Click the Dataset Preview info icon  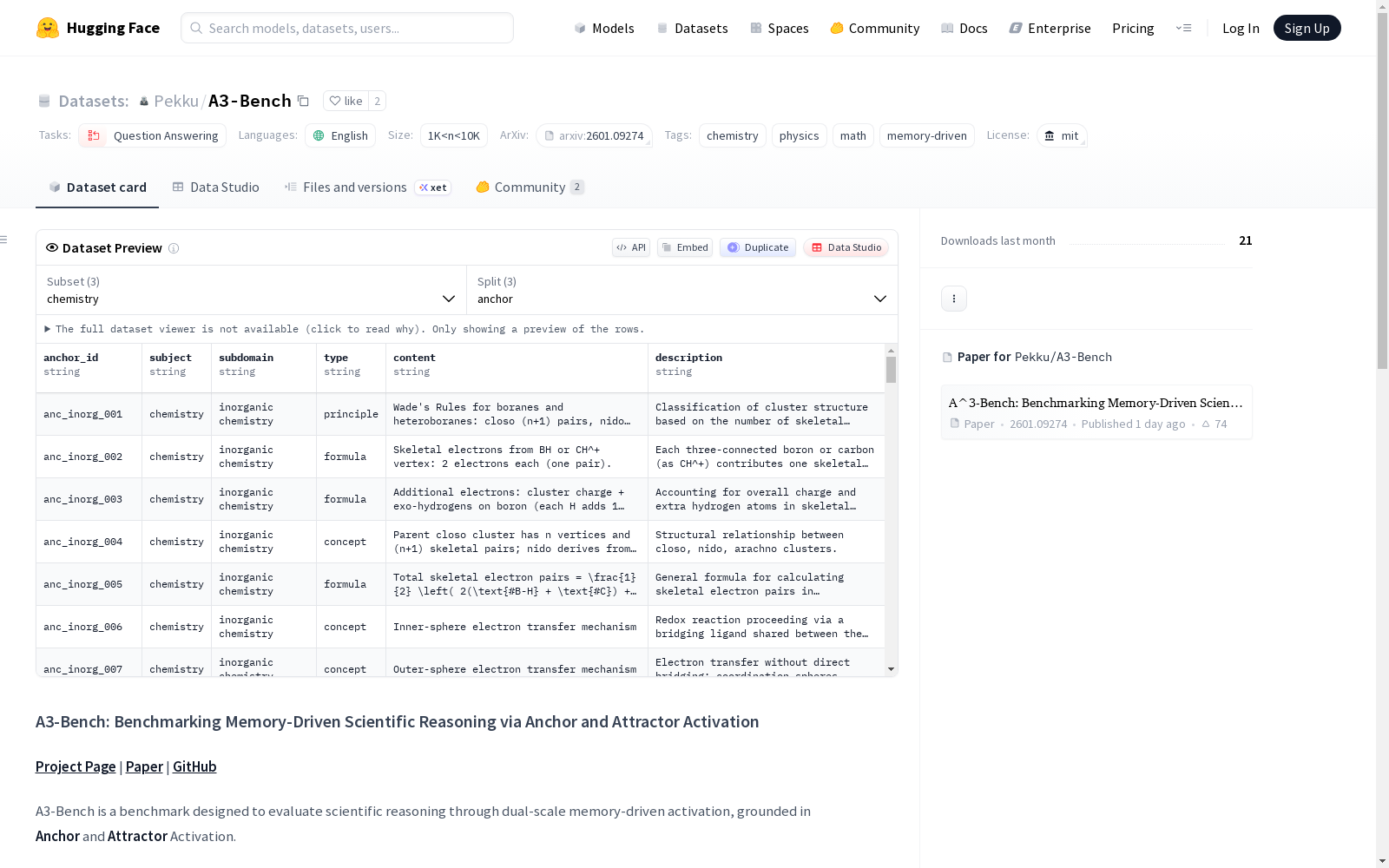[x=174, y=248]
